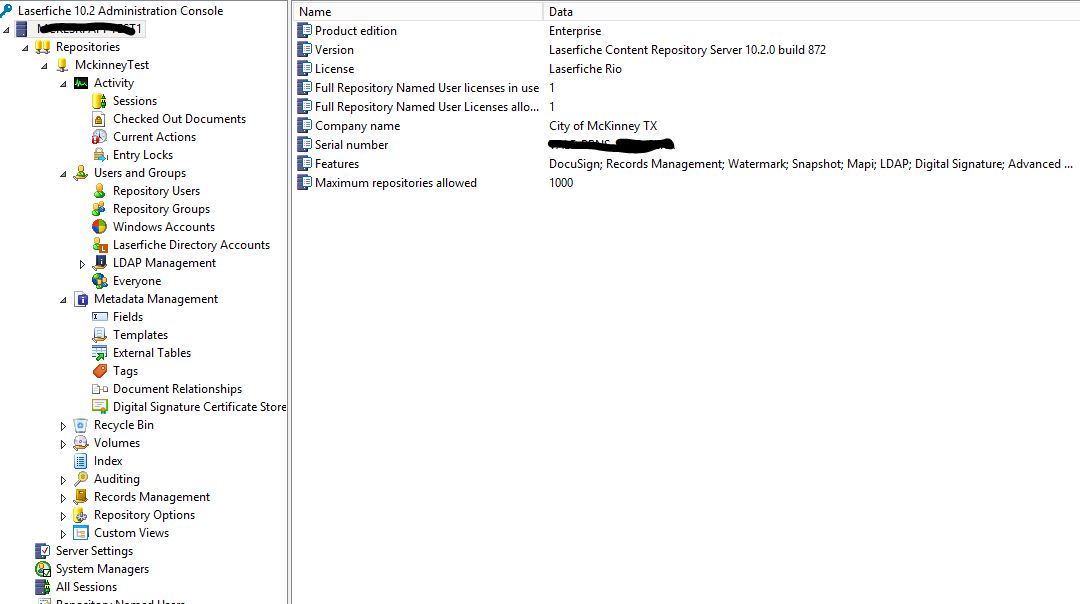
Task: Click the 'Laserfiche Content Repository Server 10.2.0 build 872' value
Action: (x=687, y=50)
